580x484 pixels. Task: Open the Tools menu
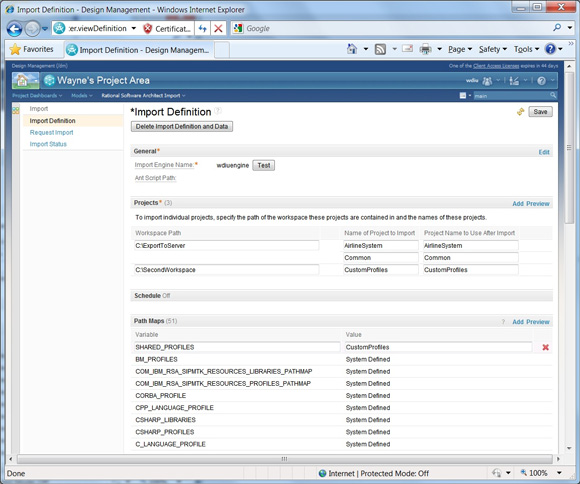pos(526,49)
